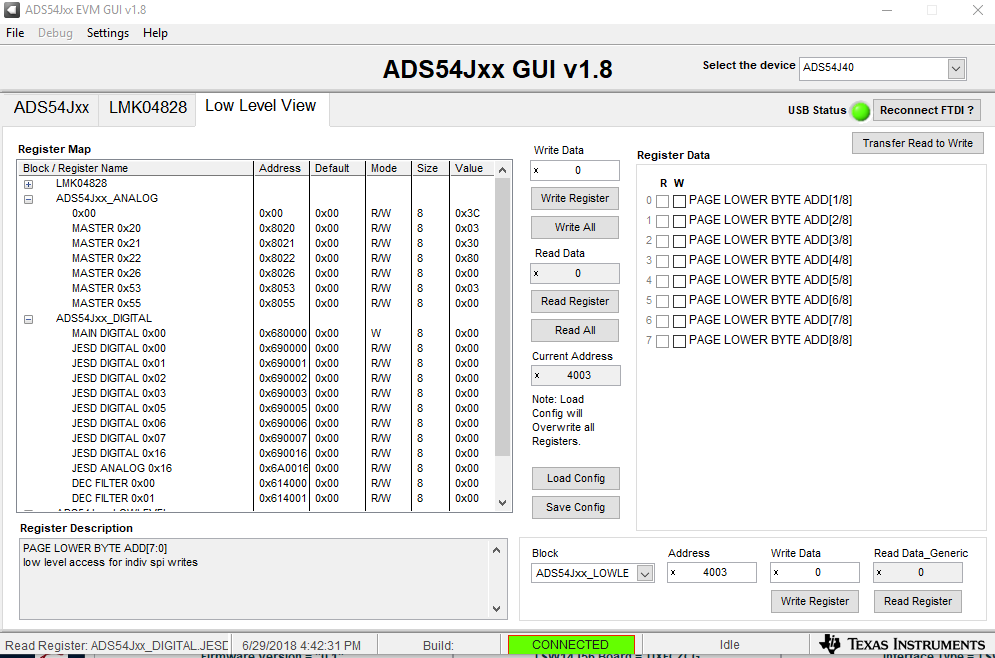Select MASTER 0x20 register row

click(x=256, y=228)
